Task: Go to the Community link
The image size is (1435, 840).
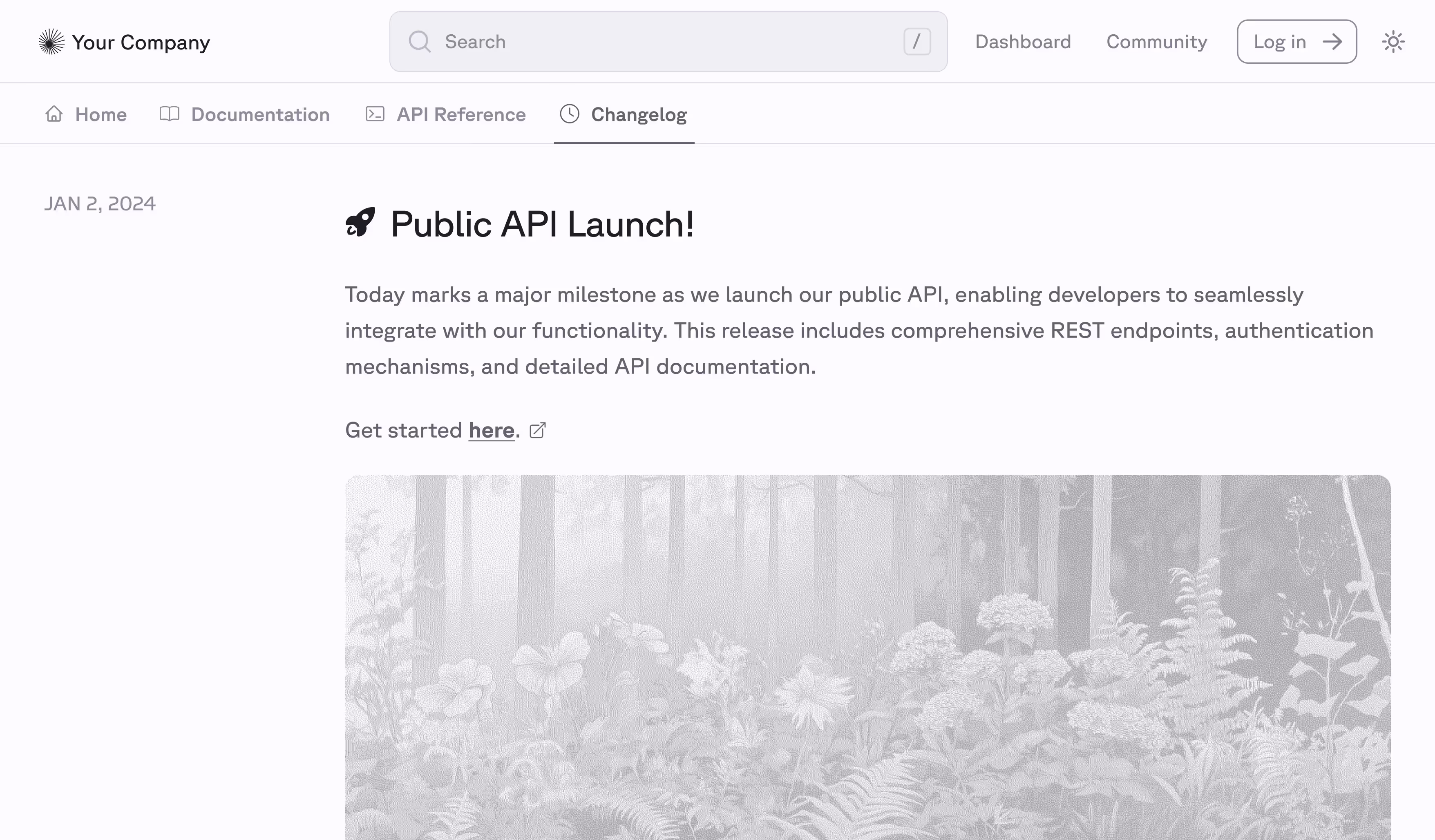Action: (x=1156, y=42)
